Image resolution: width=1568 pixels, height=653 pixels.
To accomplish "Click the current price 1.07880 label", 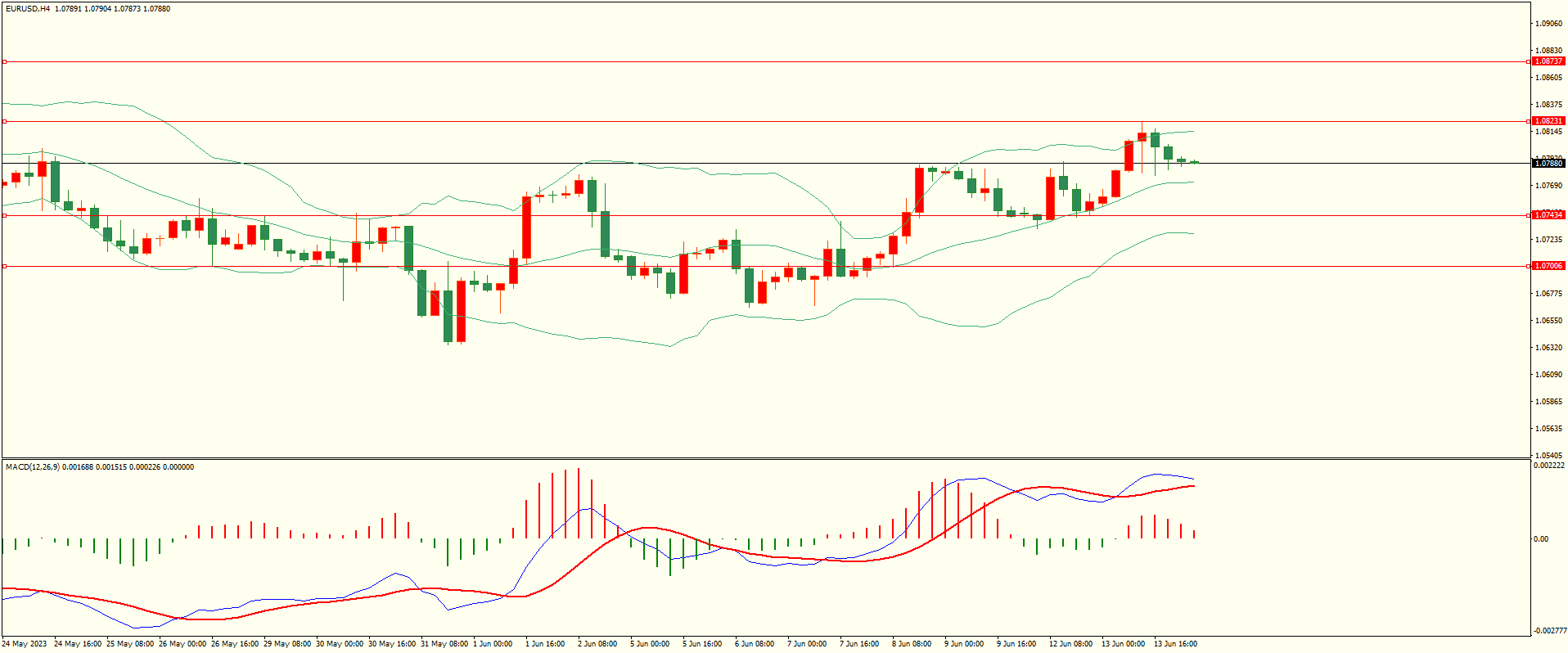I will point(1548,164).
